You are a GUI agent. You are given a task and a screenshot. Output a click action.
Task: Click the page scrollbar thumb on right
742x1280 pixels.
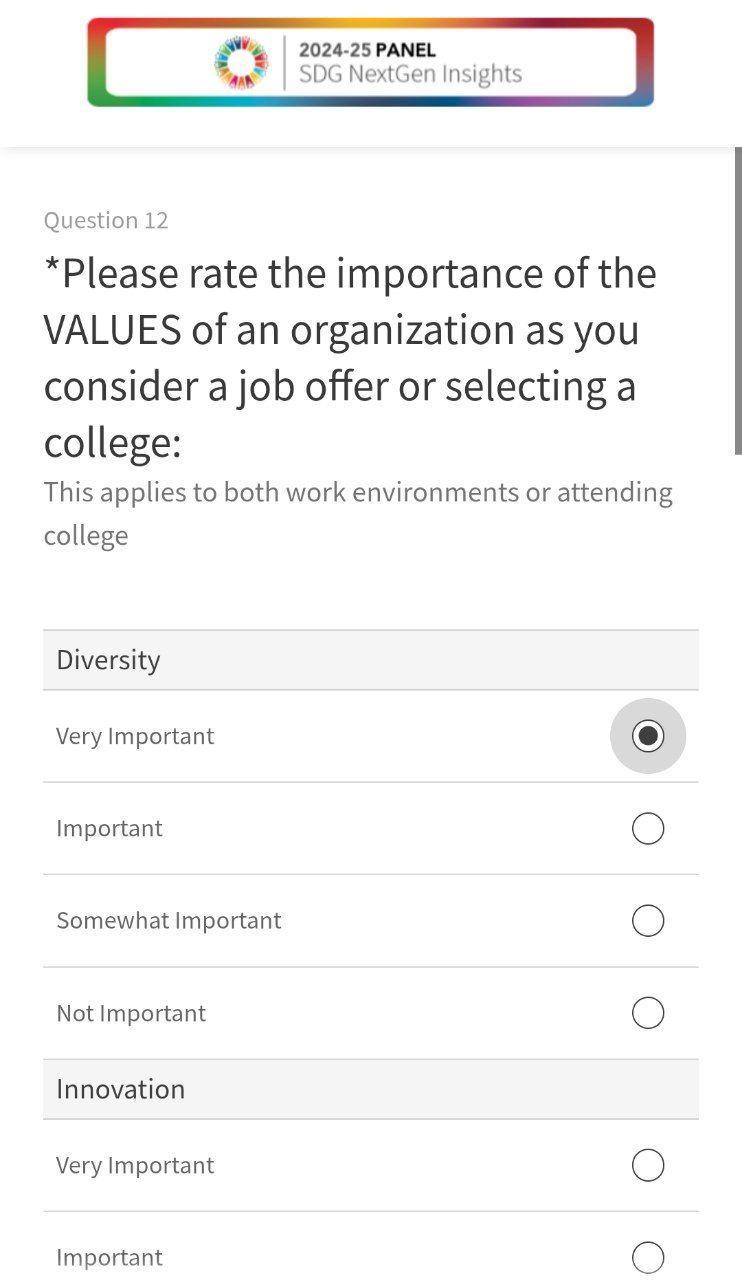(738, 300)
